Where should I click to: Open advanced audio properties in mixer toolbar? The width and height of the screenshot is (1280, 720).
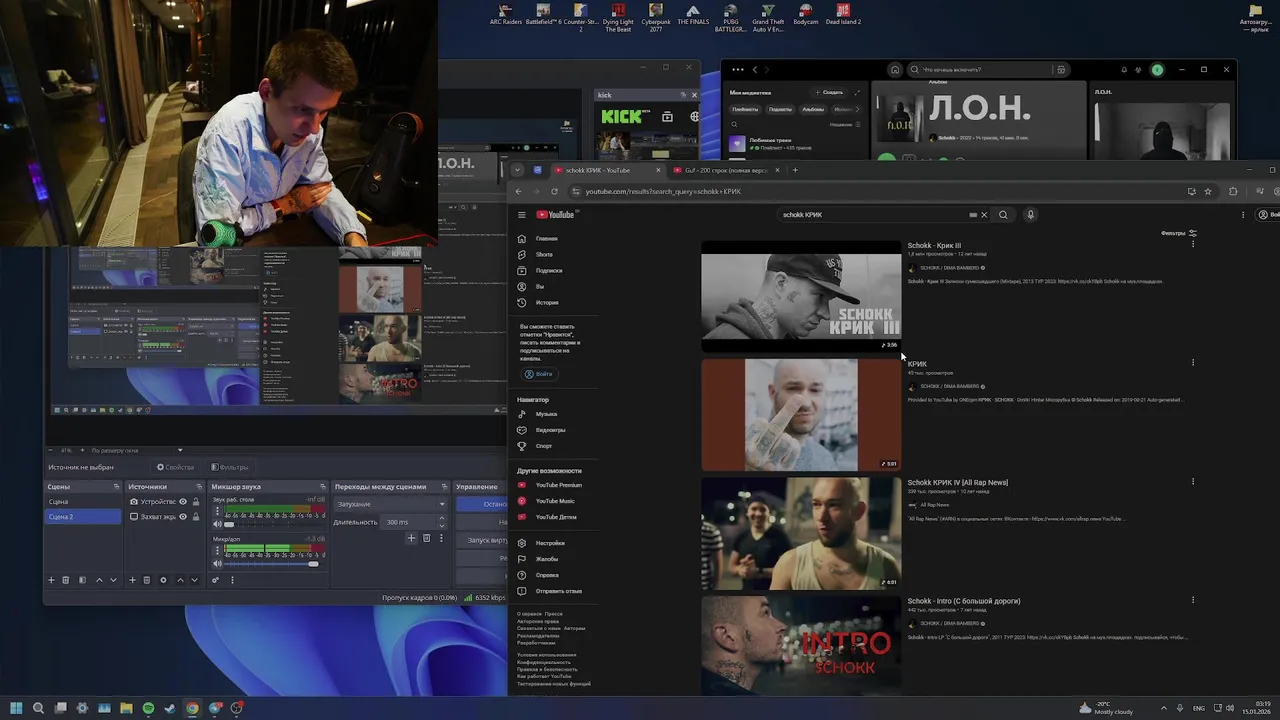(215, 580)
